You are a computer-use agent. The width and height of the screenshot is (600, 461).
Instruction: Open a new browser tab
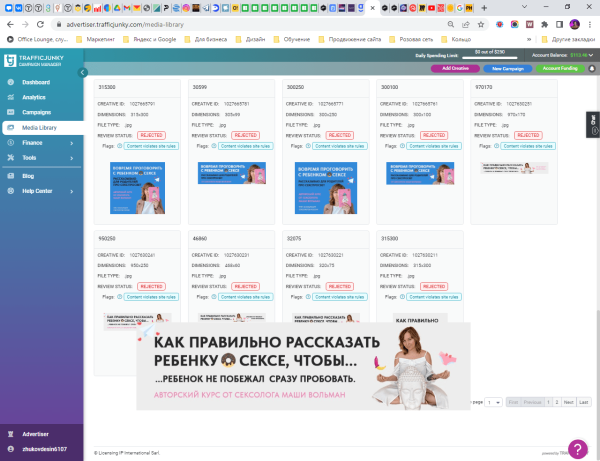tap(484, 8)
